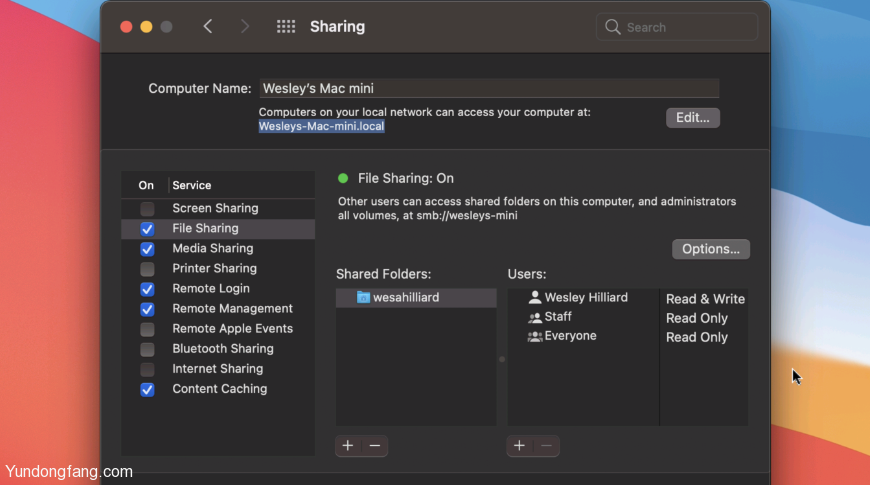The width and height of the screenshot is (870, 485).
Task: Click the Computer Name text field
Action: coord(489,88)
